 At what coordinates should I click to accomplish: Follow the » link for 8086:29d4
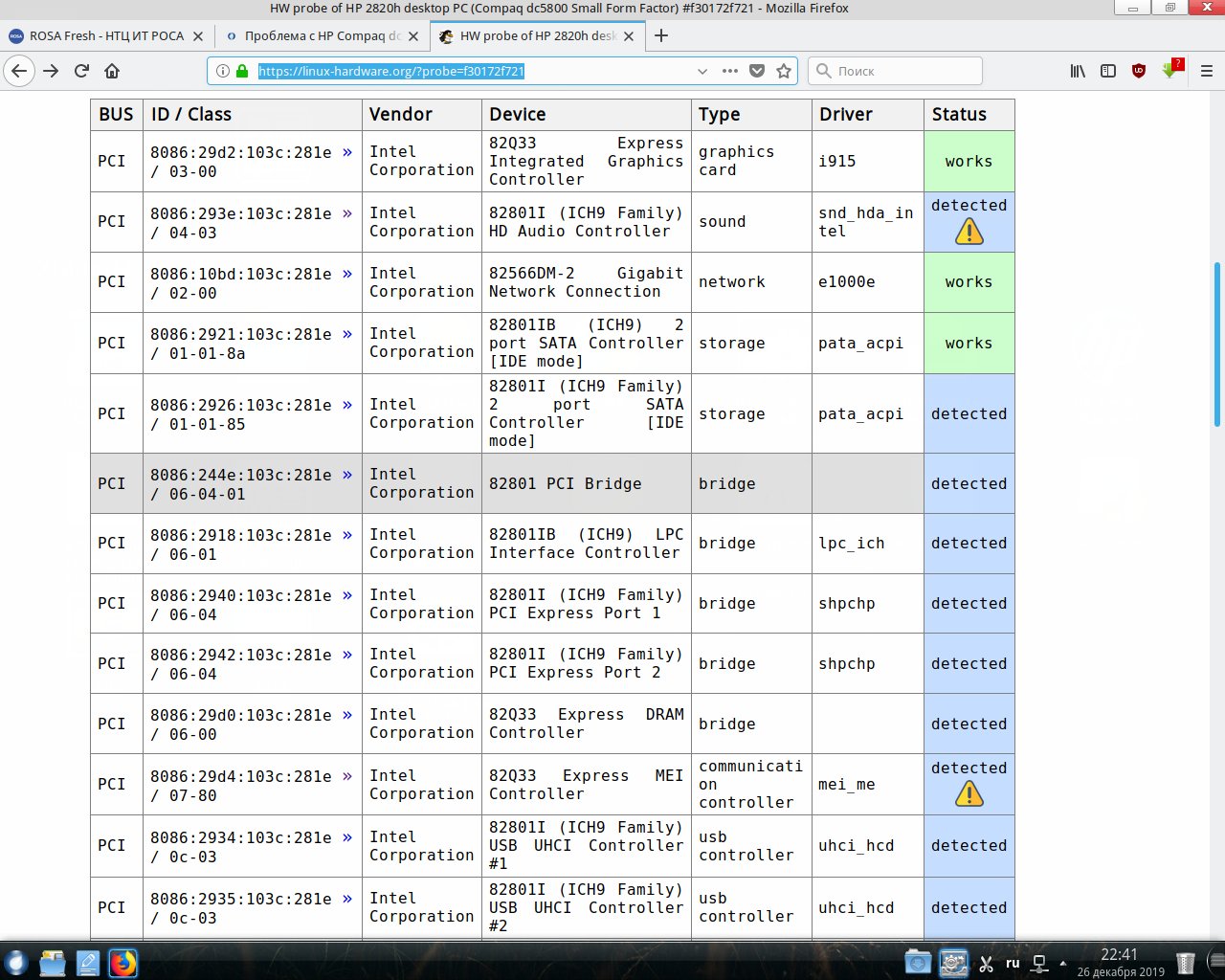coord(347,776)
